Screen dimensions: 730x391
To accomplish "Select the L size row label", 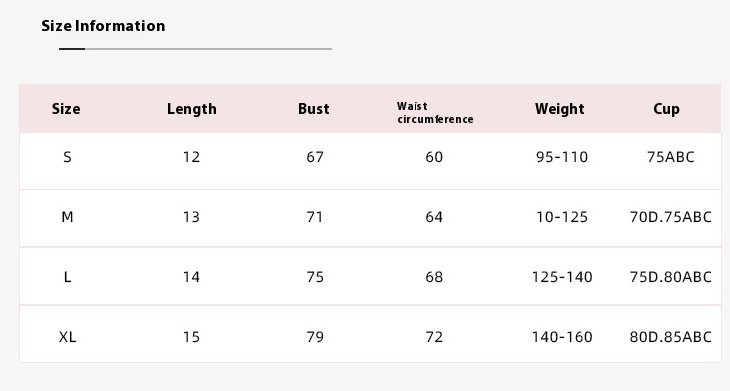I will tap(67, 277).
